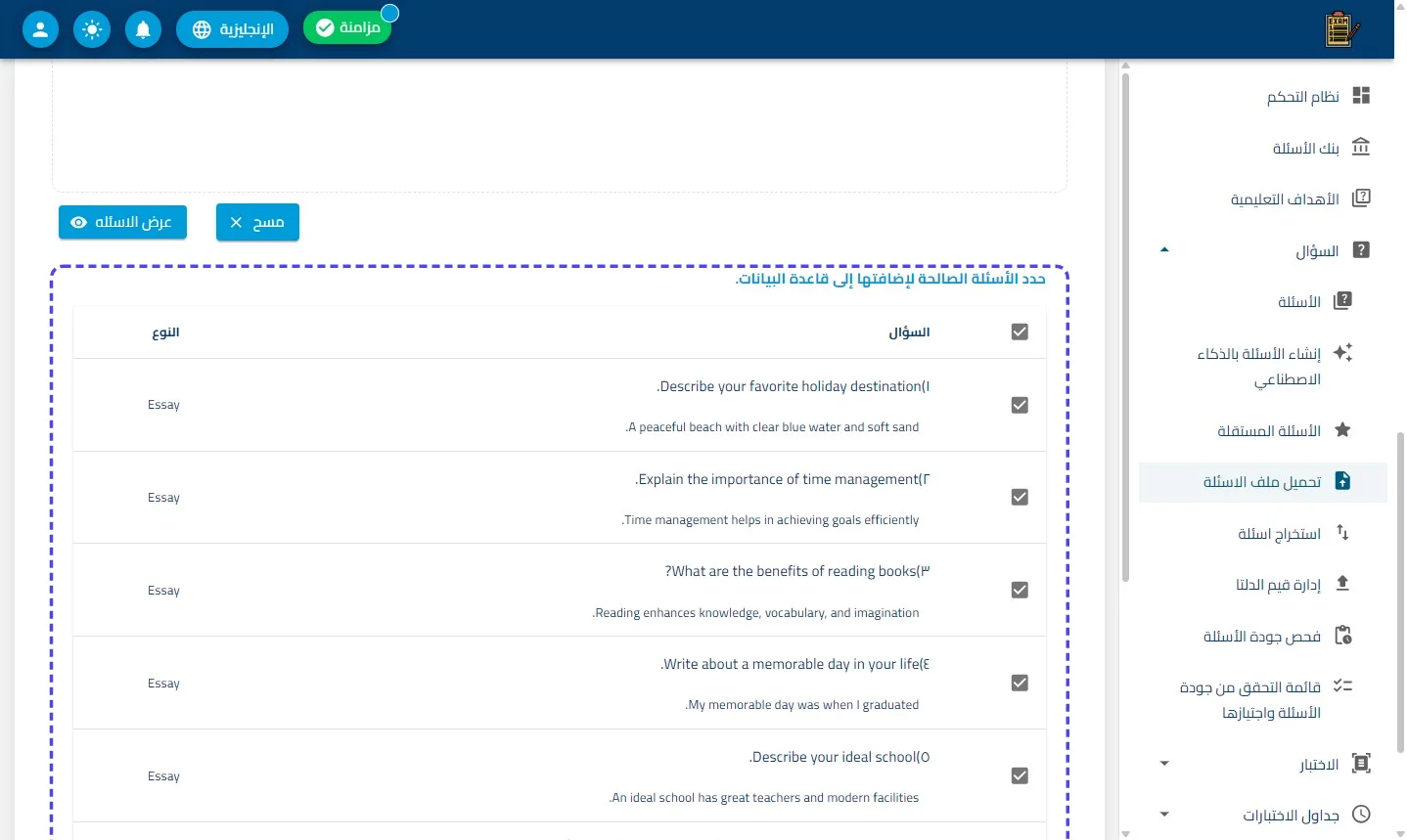Open the notifications bell

click(143, 29)
